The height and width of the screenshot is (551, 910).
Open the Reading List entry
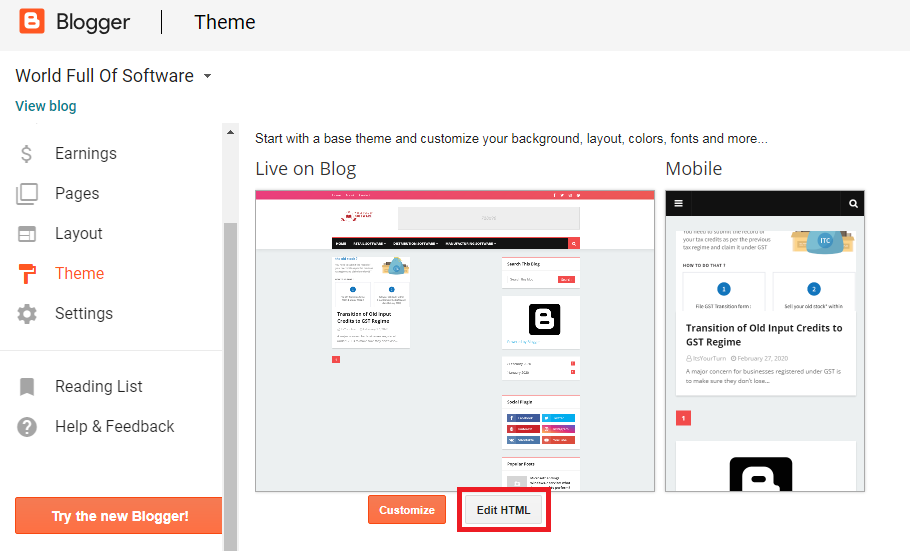(x=99, y=387)
